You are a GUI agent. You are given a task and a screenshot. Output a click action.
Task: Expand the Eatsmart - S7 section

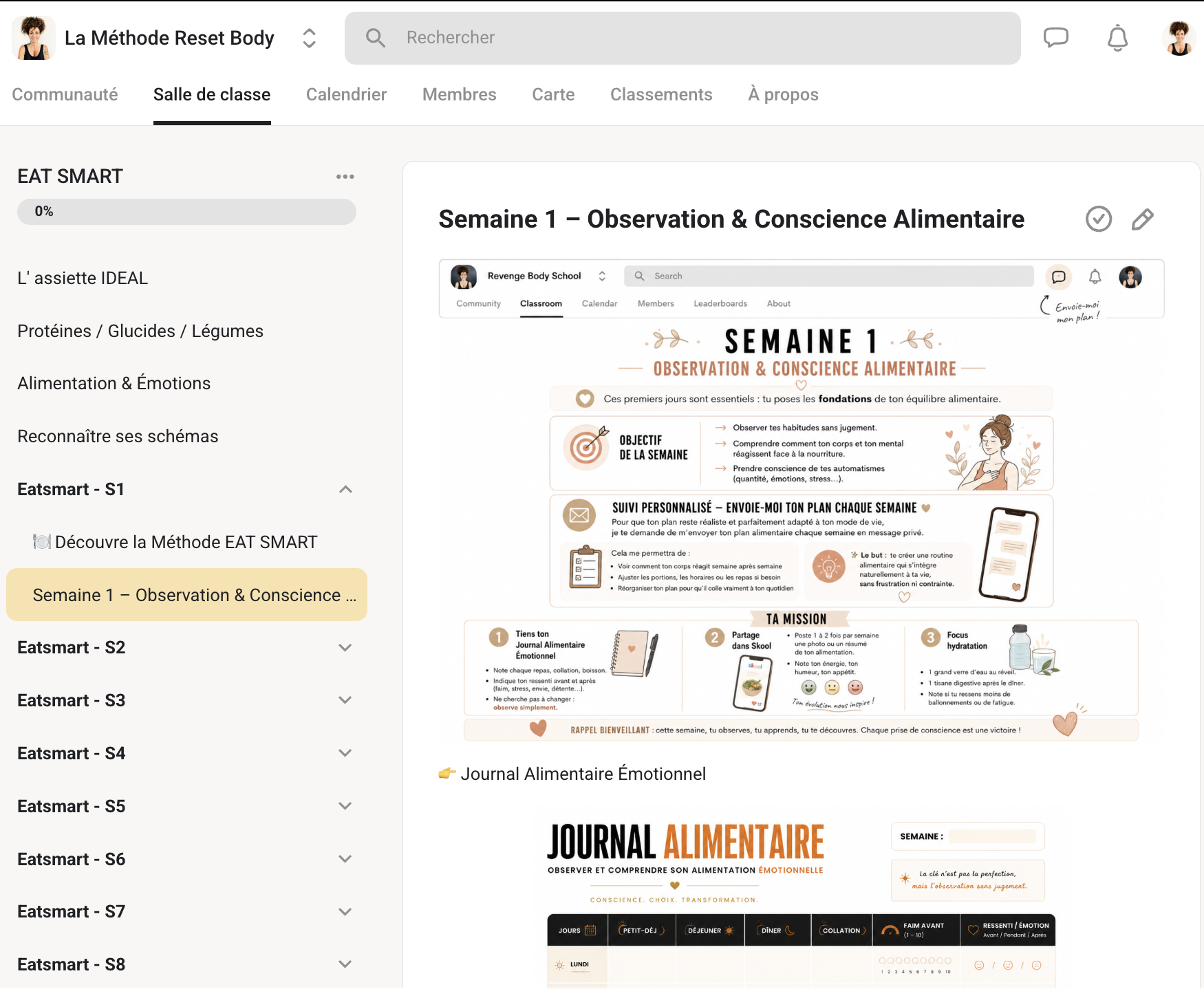click(x=345, y=911)
